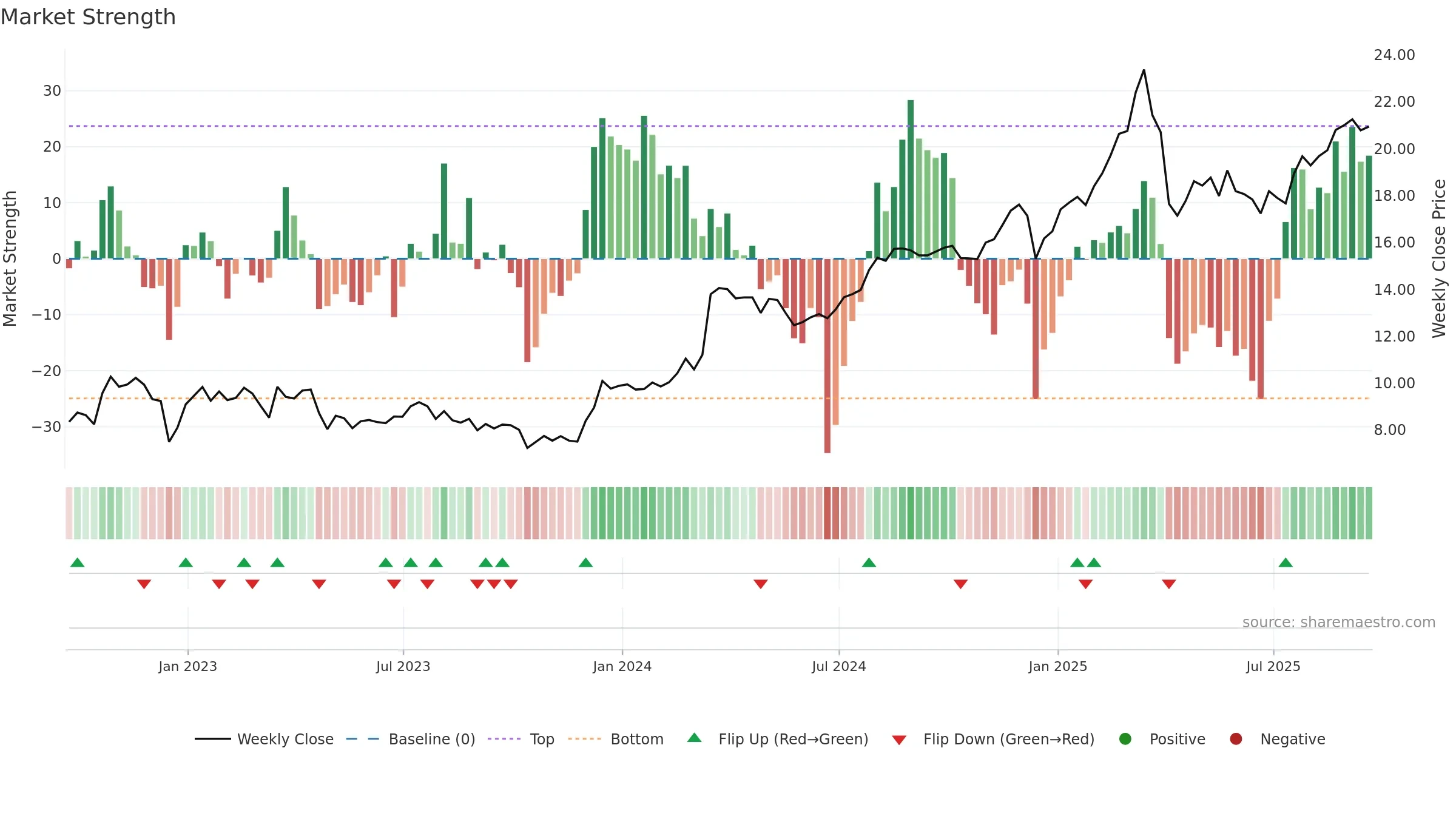This screenshot has height=819, width=1456.
Task: Click the red Flip Down triangle legend icon
Action: click(899, 740)
